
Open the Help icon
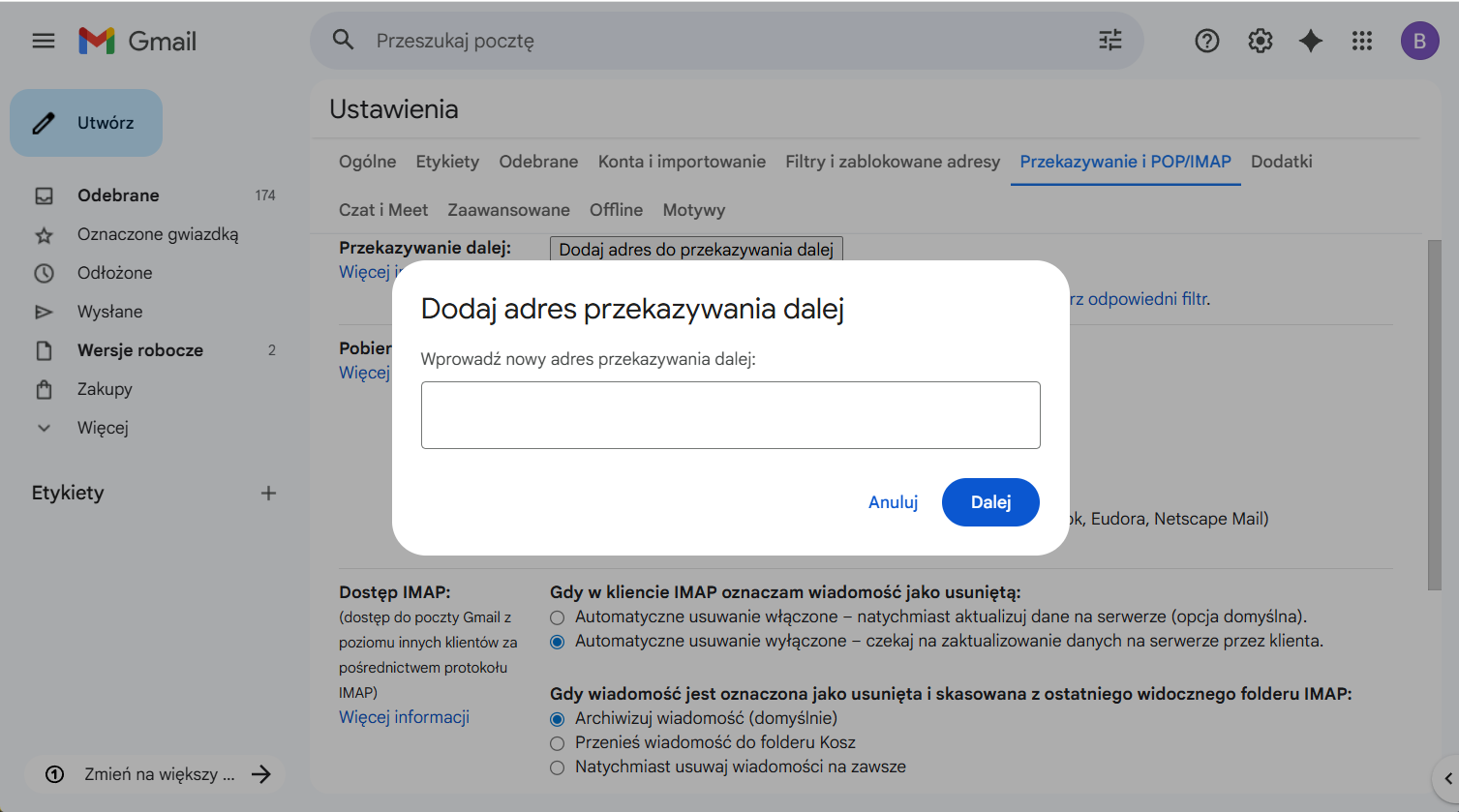(x=1206, y=41)
